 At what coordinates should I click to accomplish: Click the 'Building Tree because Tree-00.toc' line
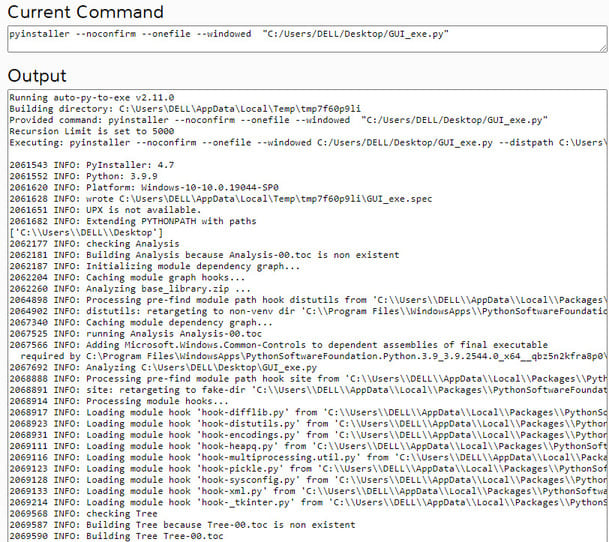tap(182, 526)
